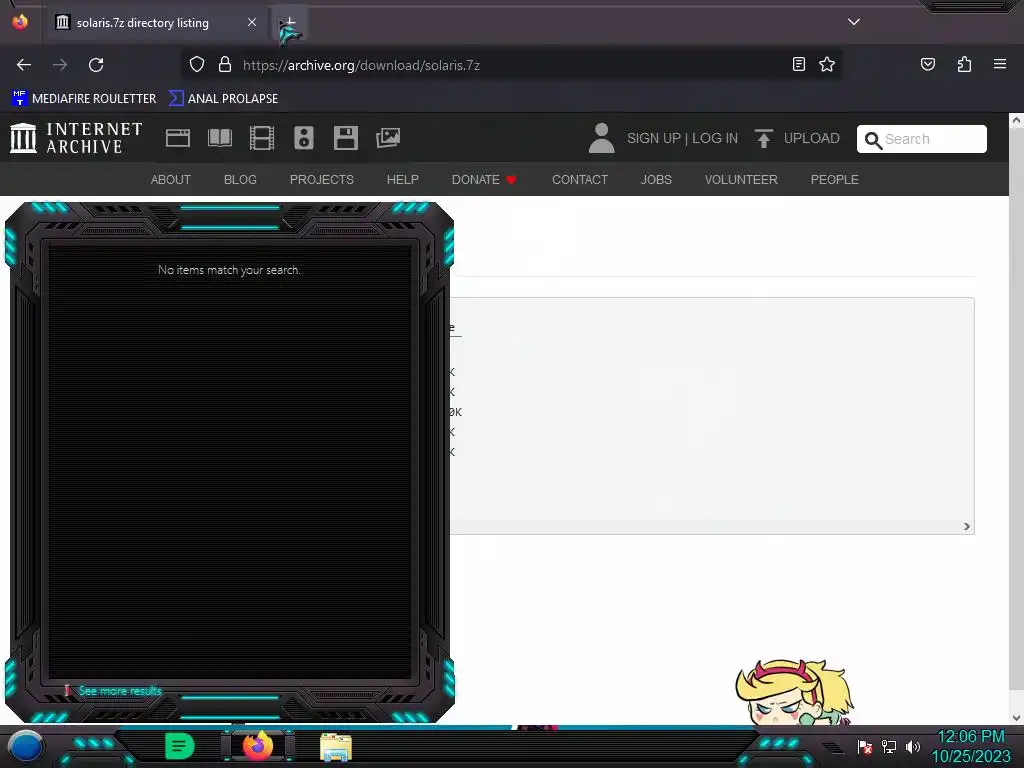Go back to previous page
The height and width of the screenshot is (768, 1024).
tap(24, 65)
